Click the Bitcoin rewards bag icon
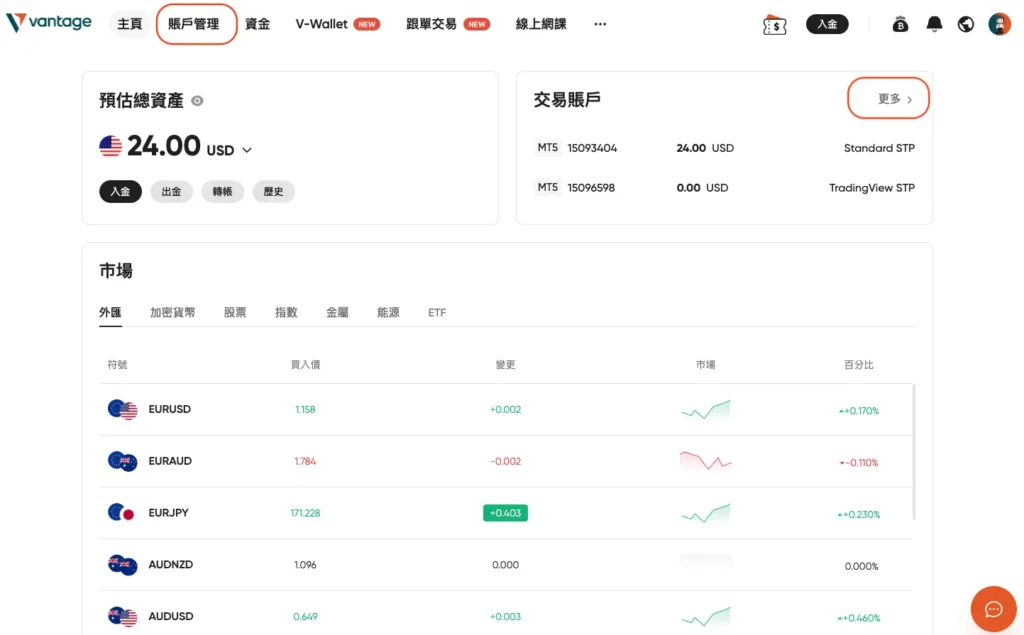 [x=900, y=23]
